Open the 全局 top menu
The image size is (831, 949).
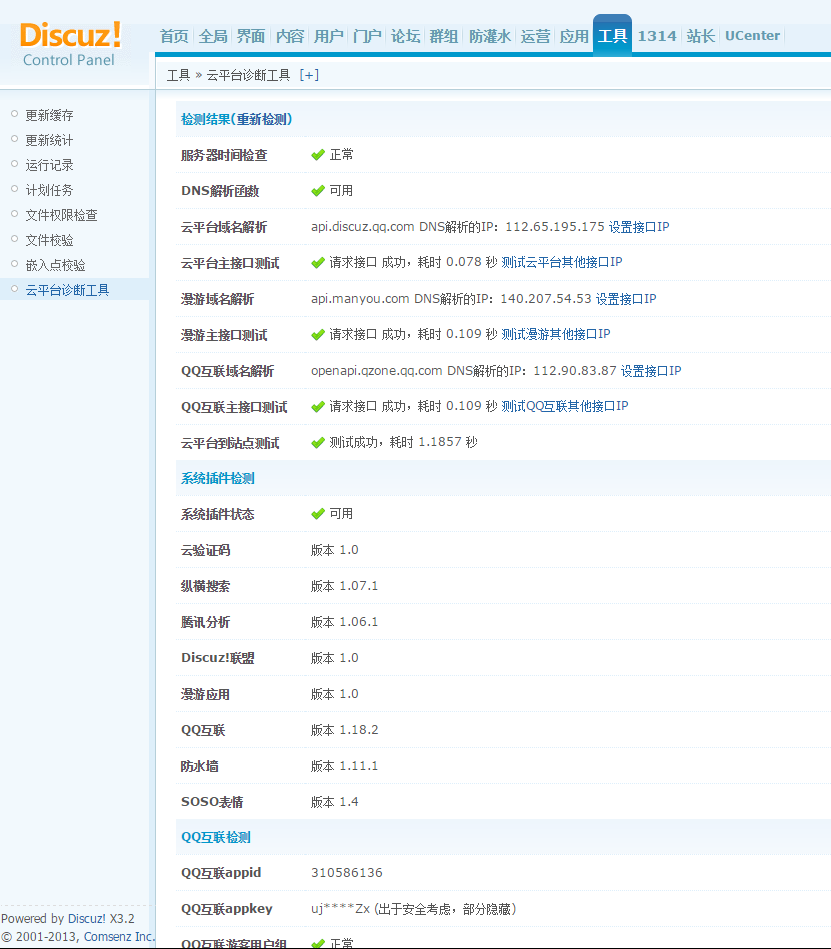click(213, 36)
